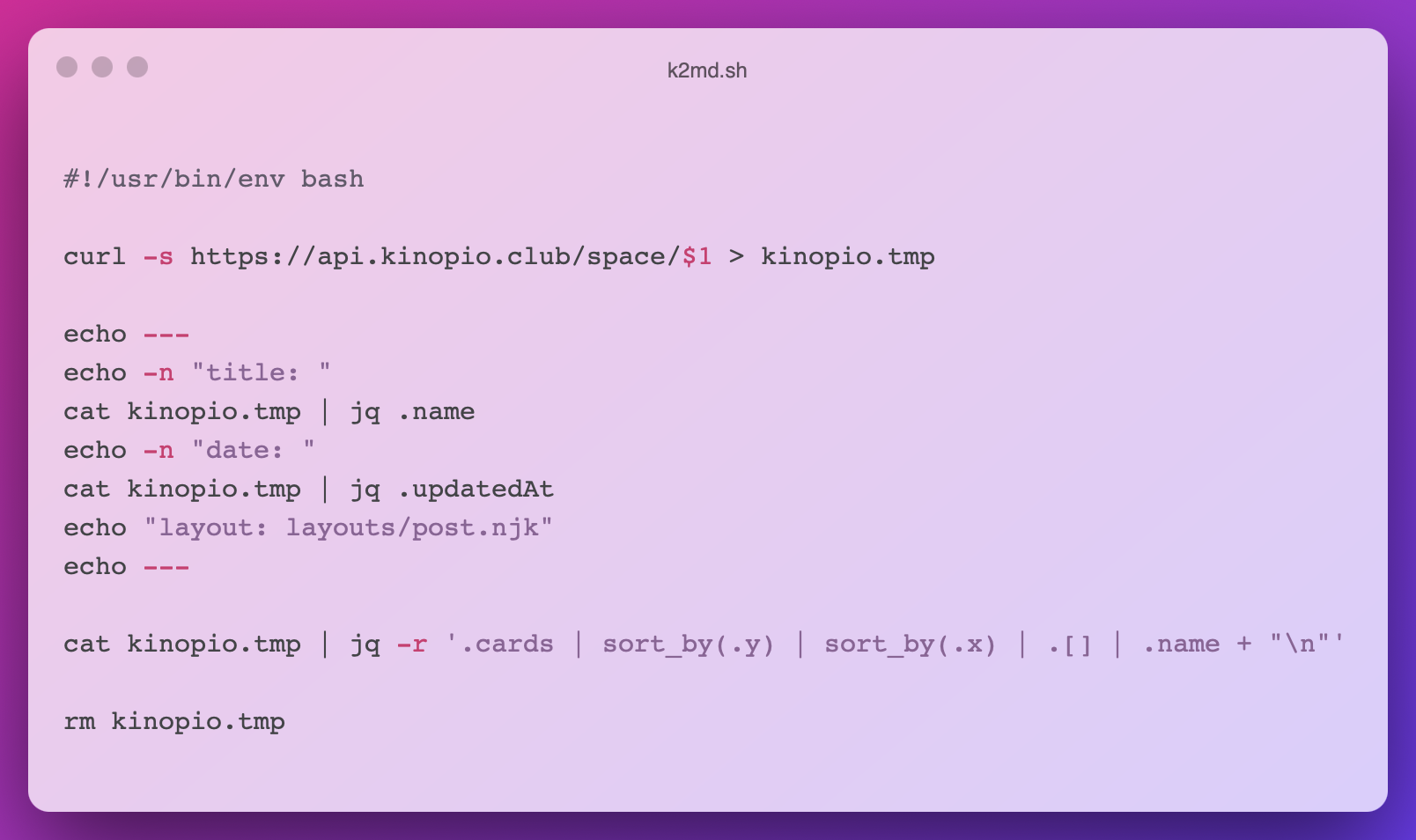Click the leftmost gray window dot
The image size is (1416, 840).
pos(67,67)
